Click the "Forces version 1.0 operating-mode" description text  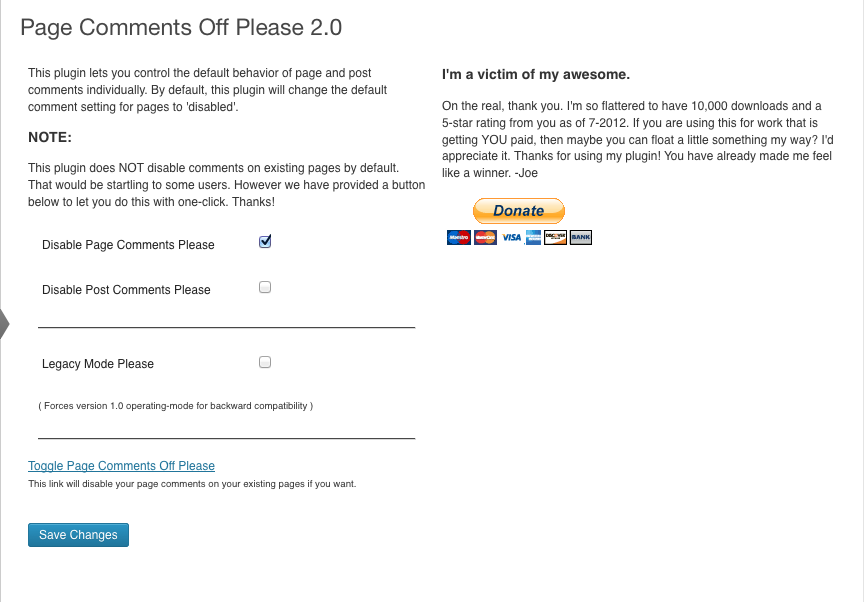tap(175, 406)
